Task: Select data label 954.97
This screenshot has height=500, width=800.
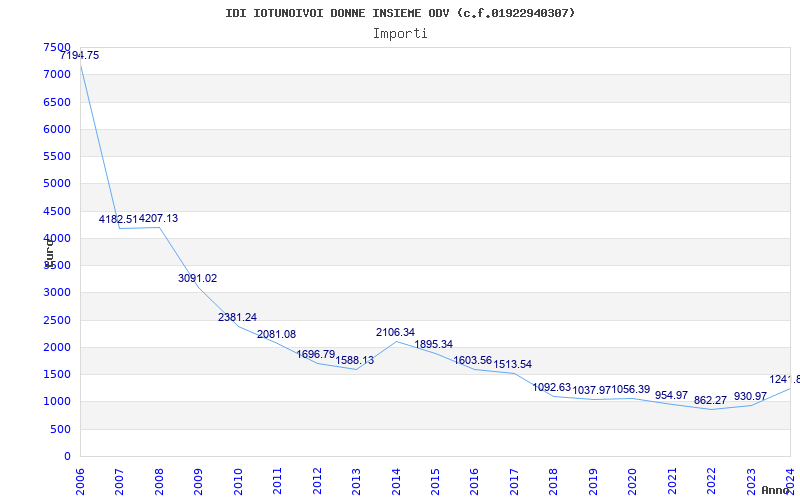Action: click(671, 395)
